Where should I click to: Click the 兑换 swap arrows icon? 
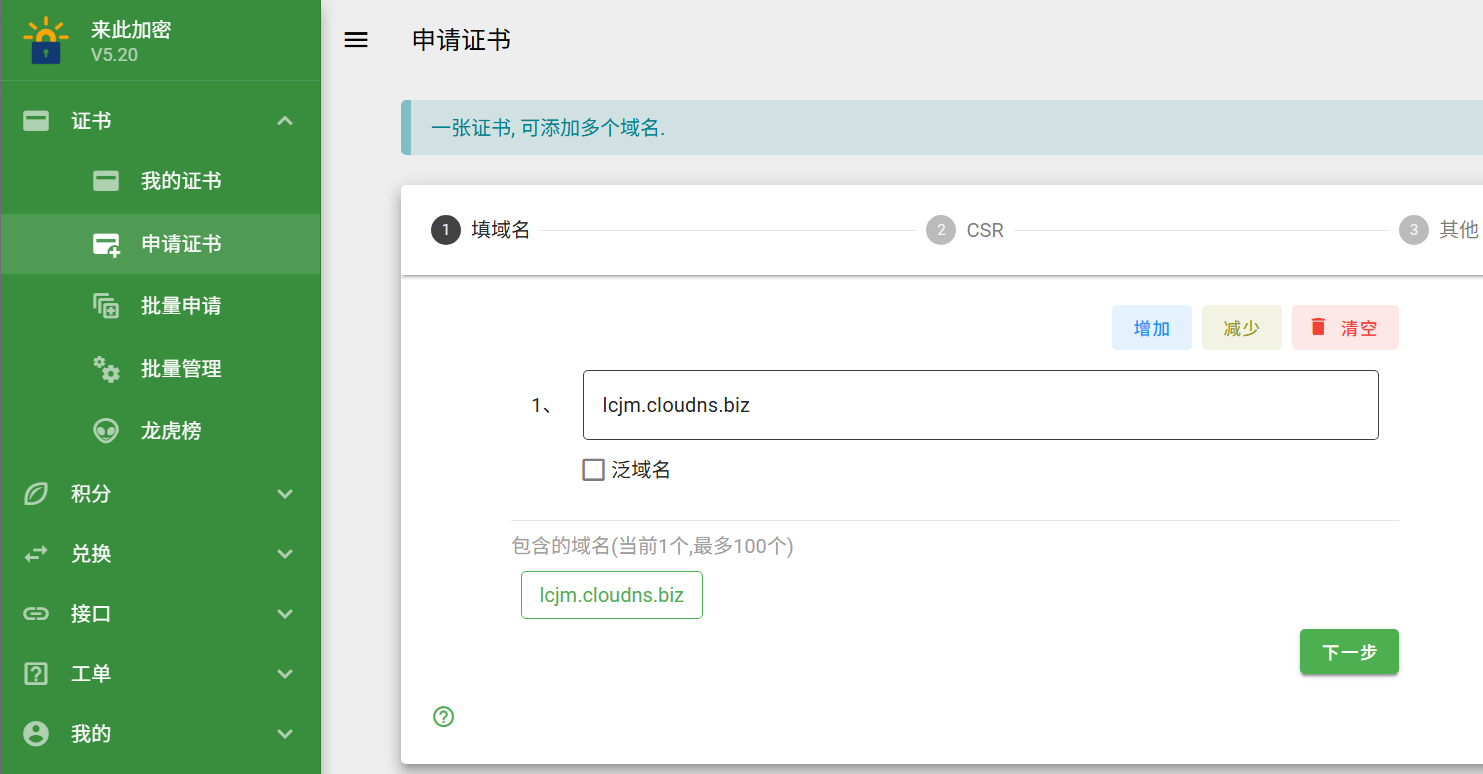click(x=36, y=554)
